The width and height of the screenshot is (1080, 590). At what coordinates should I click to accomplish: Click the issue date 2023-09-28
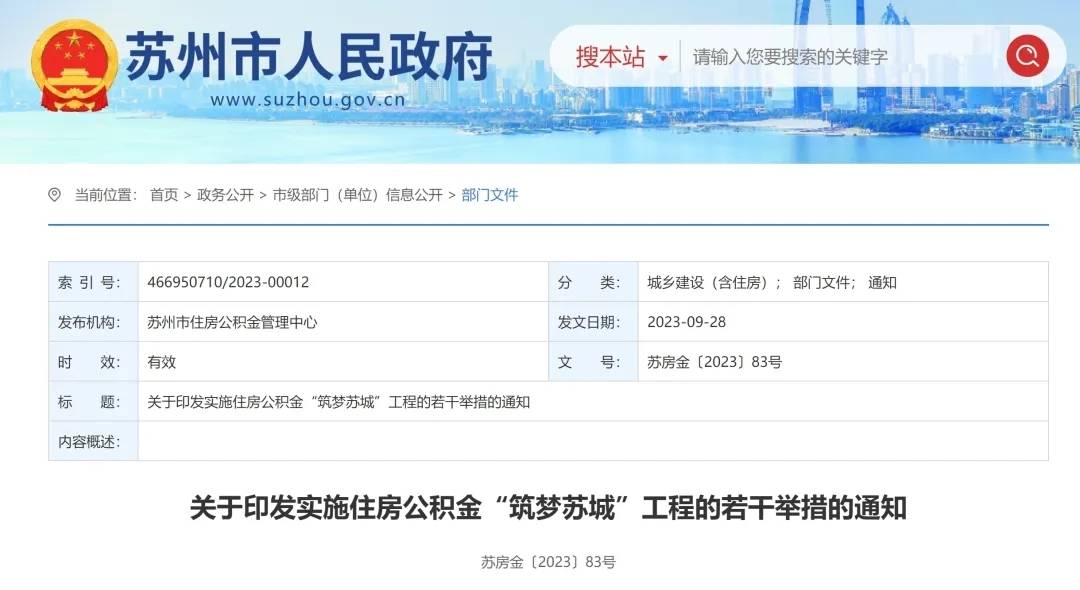click(x=685, y=322)
